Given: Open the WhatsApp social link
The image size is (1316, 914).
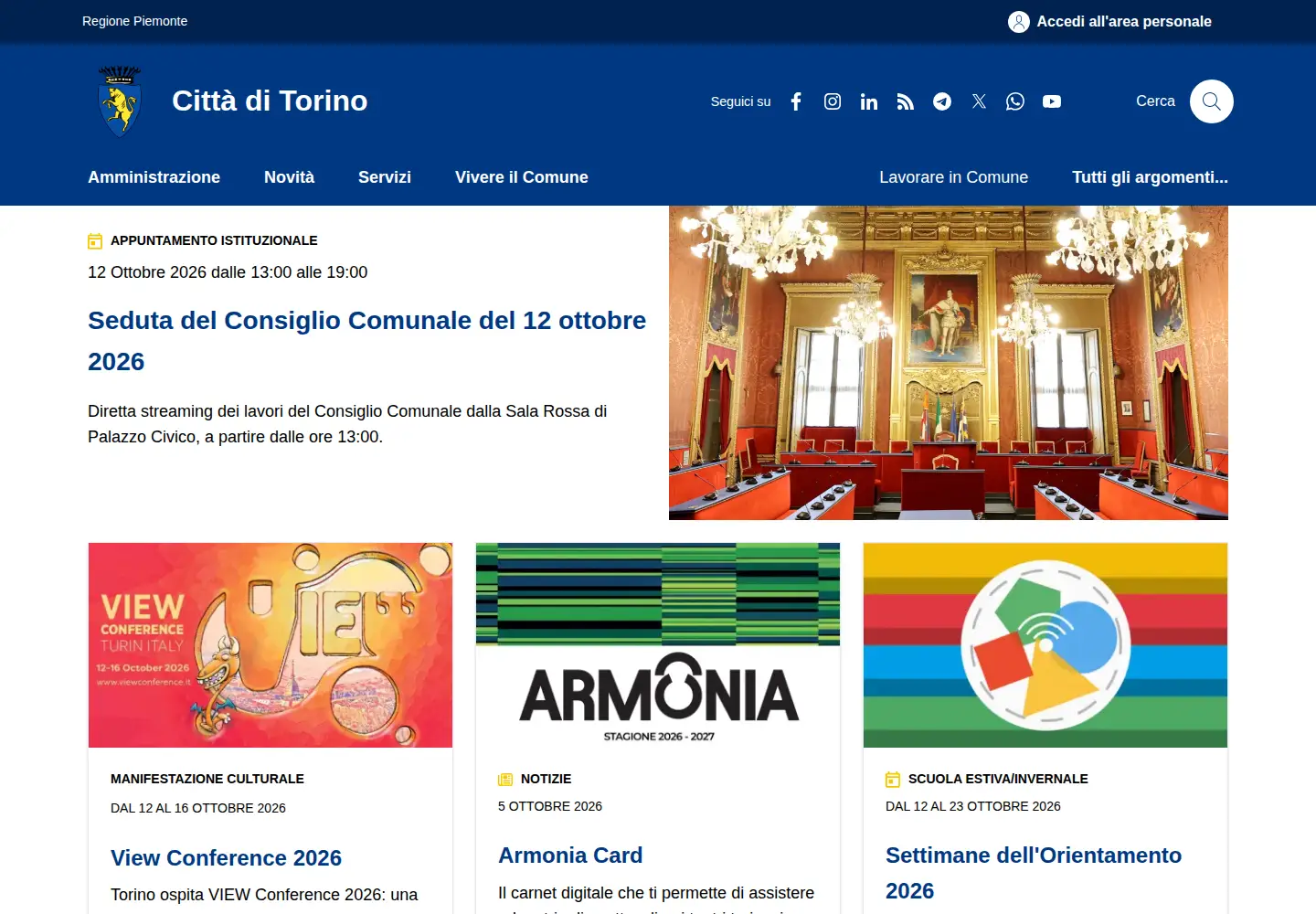Looking at the screenshot, I should click(1015, 101).
